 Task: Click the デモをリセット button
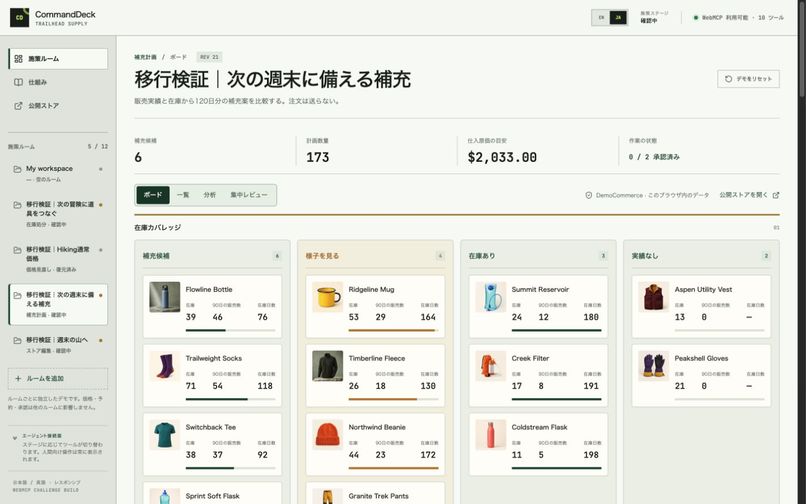coord(748,79)
